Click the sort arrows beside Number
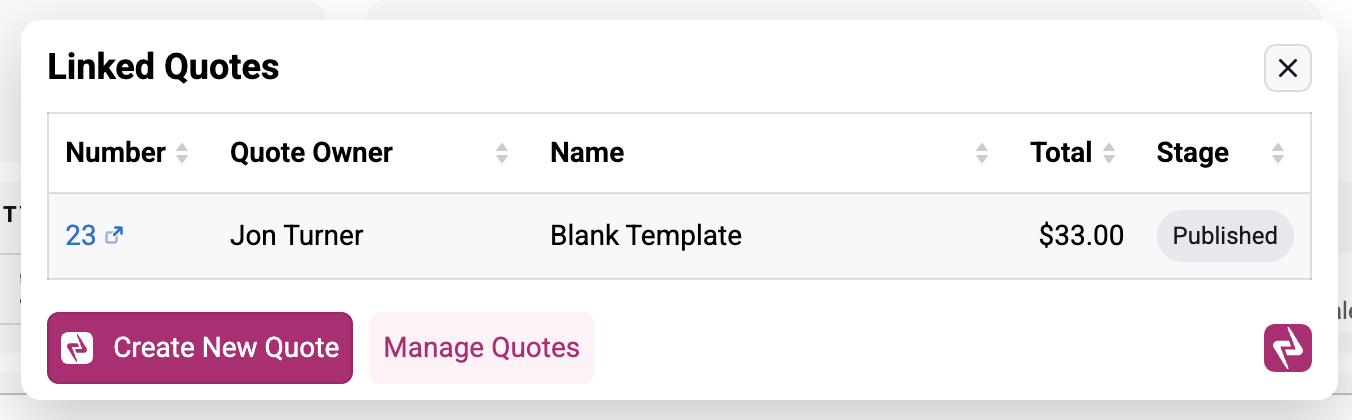The width and height of the screenshot is (1352, 420). point(182,153)
